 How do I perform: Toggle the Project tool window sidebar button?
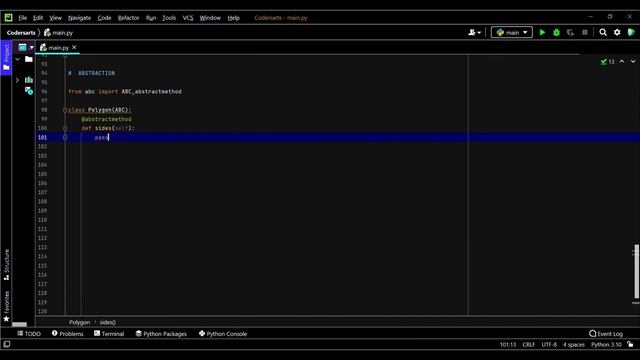pos(6,58)
